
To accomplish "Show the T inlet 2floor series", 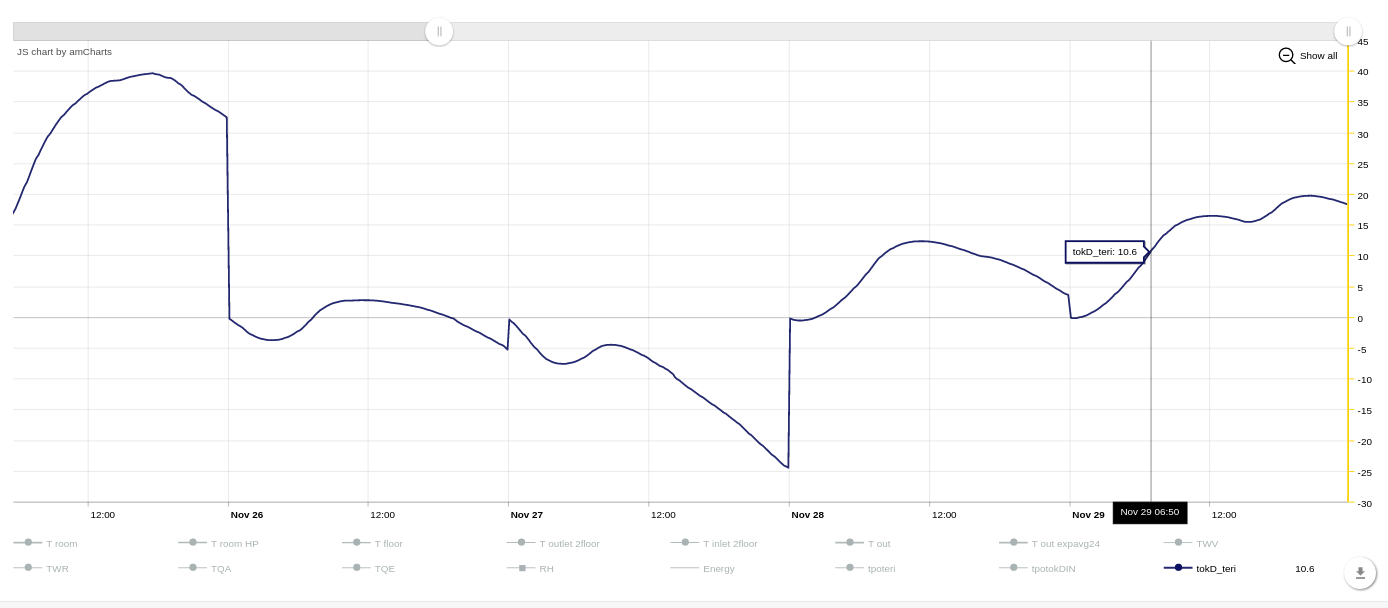I will pos(730,544).
